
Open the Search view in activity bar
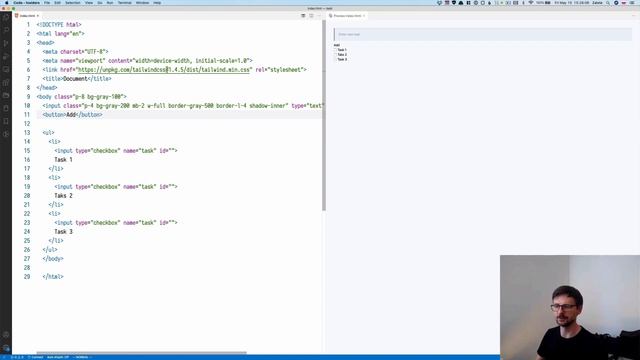(6, 30)
